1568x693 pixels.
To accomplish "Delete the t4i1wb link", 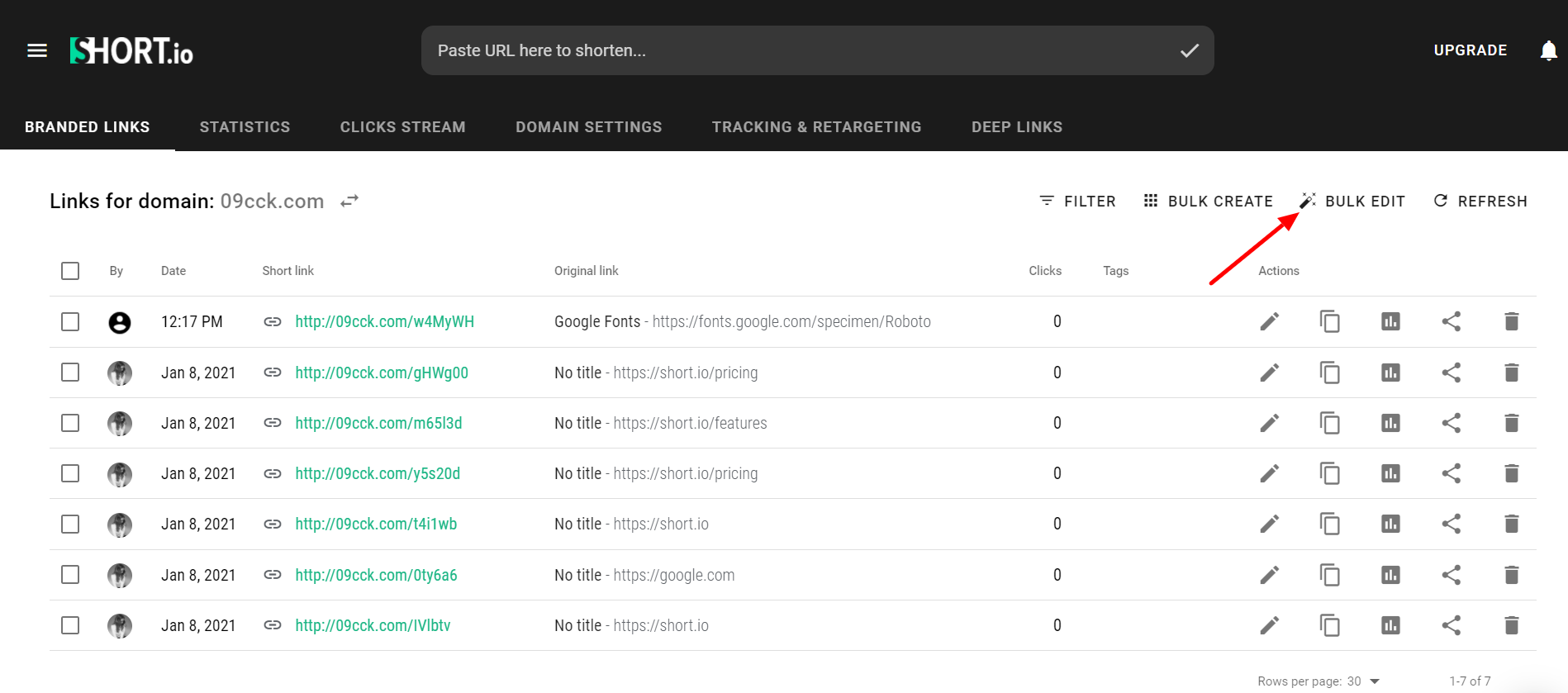I will pos(1512,524).
